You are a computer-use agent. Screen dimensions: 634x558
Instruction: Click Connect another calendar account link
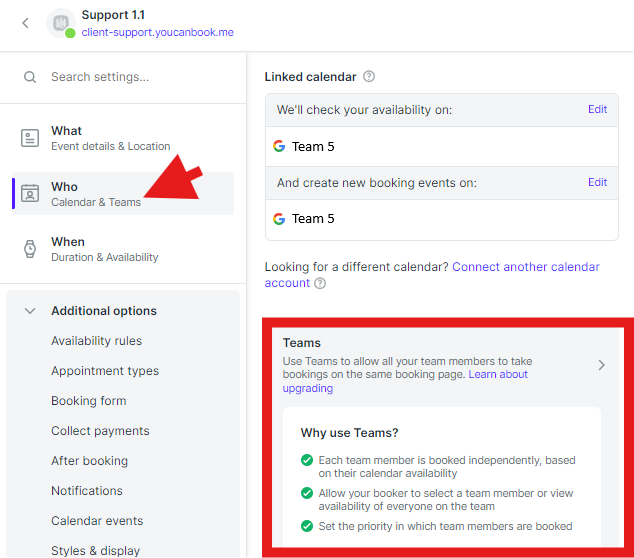pos(525,267)
